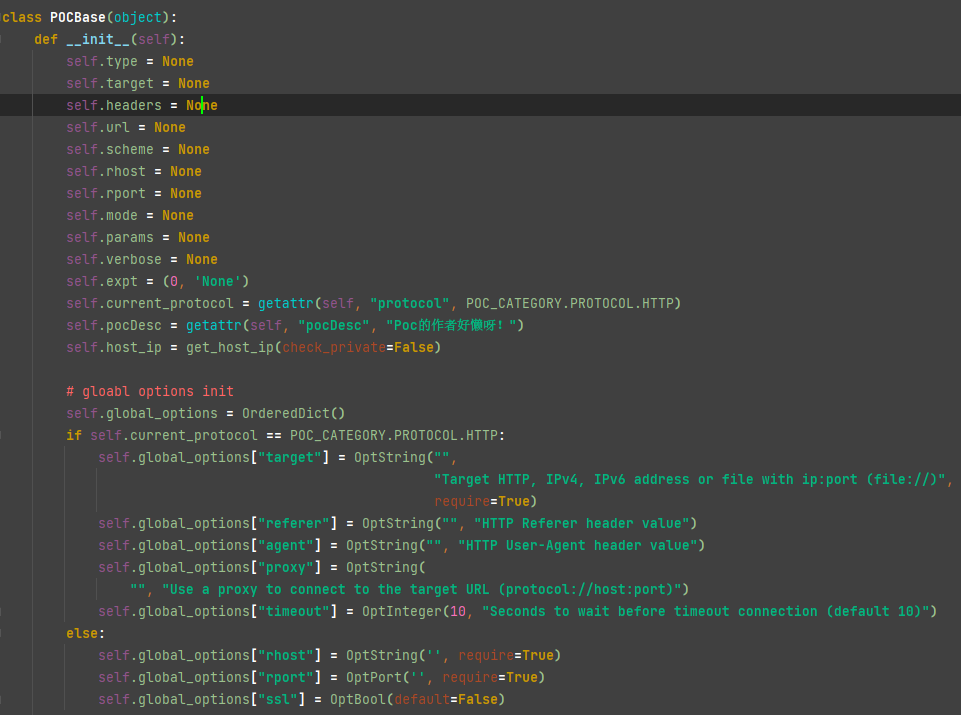961x715 pixels.
Task: Click the OptBool call
Action: point(358,700)
